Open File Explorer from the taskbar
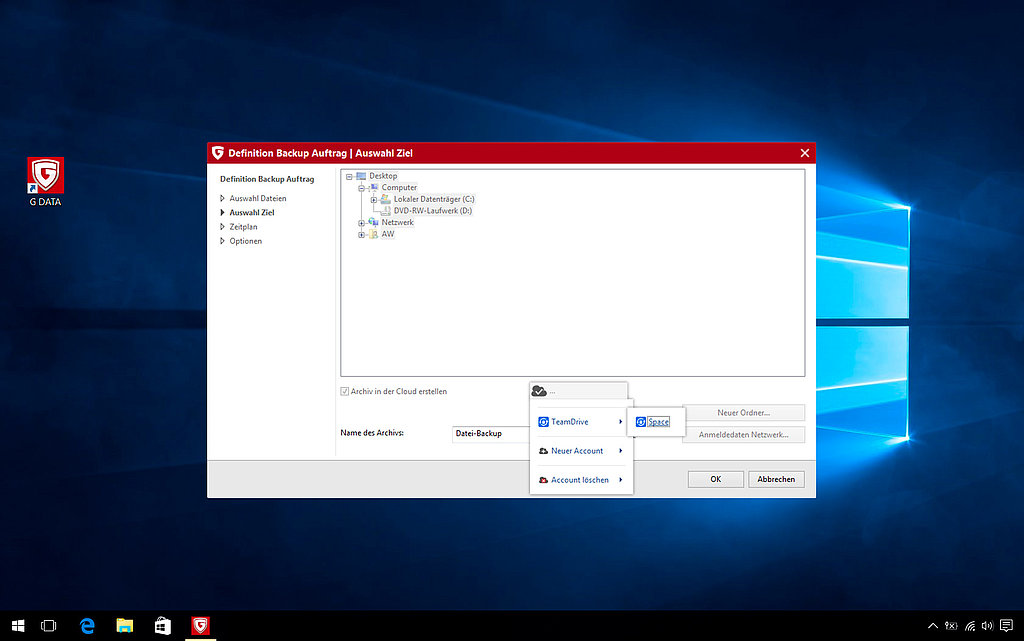 125,626
